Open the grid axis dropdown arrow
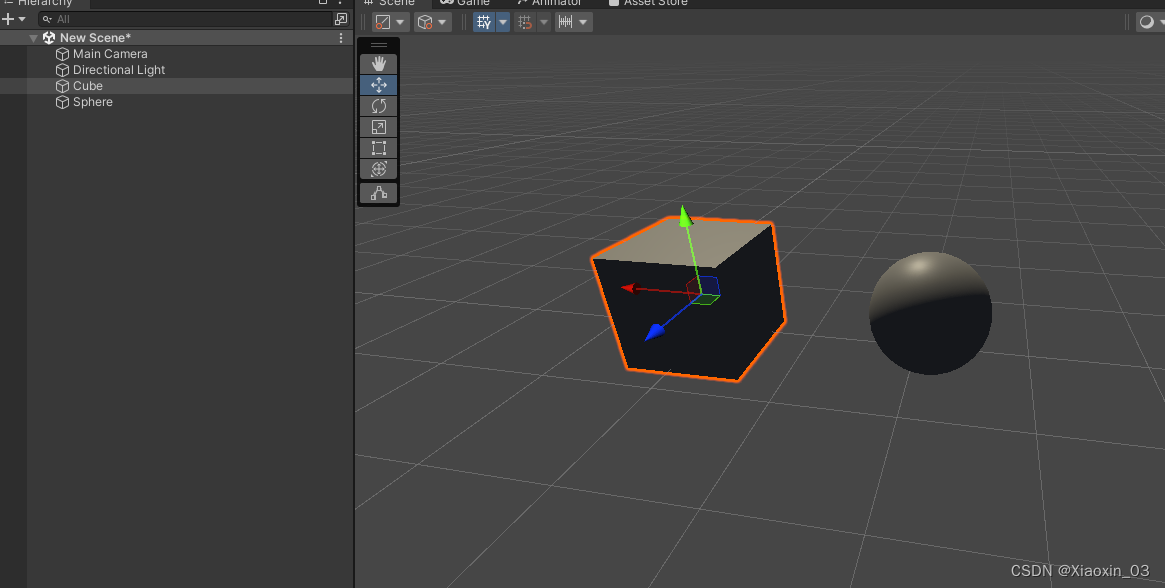Screen dimensions: 1165x588 pyautogui.click(x=504, y=21)
